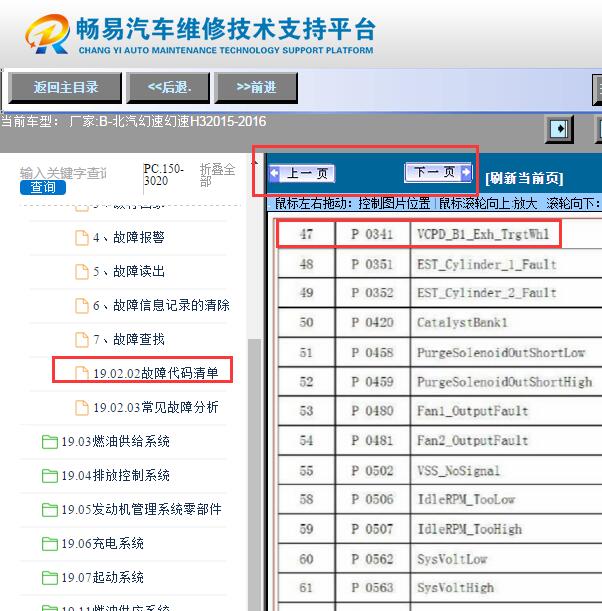Expand the 19.04排放控制系统 folder icon
The image size is (602, 611).
pos(49,476)
